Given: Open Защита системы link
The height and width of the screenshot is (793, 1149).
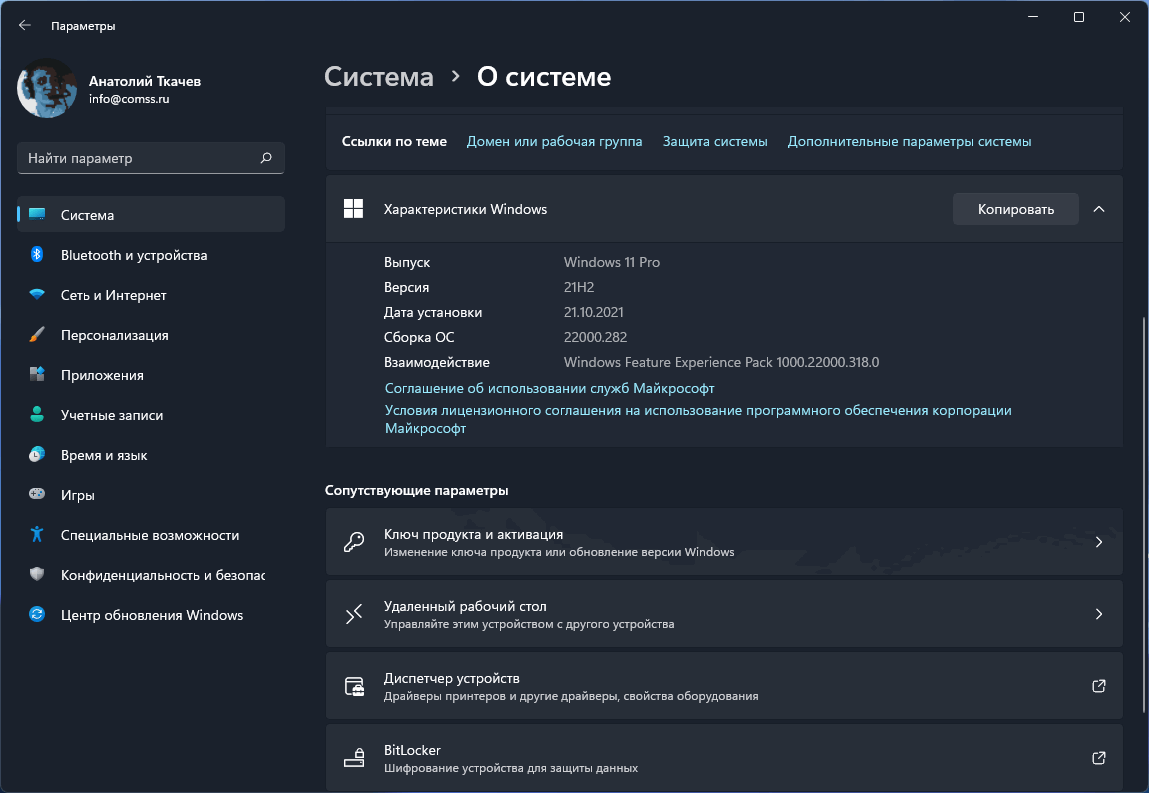Looking at the screenshot, I should coord(715,142).
